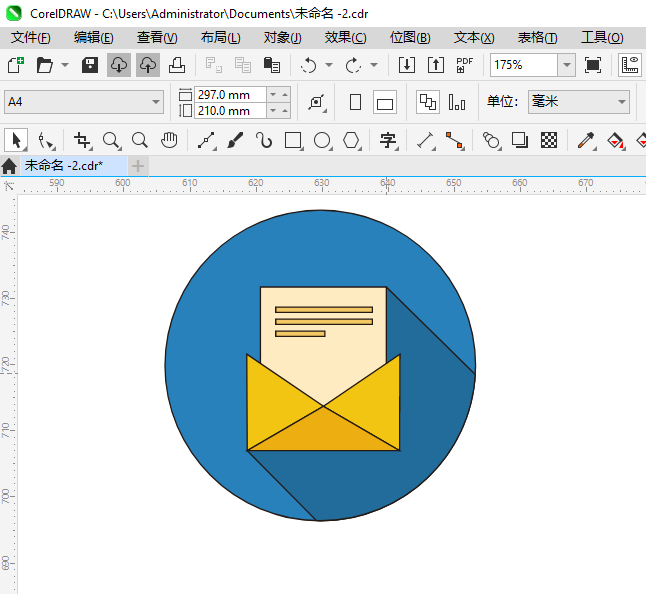Toggle the rulers display icon
Image resolution: width=646 pixels, height=594 pixels.
coord(630,65)
